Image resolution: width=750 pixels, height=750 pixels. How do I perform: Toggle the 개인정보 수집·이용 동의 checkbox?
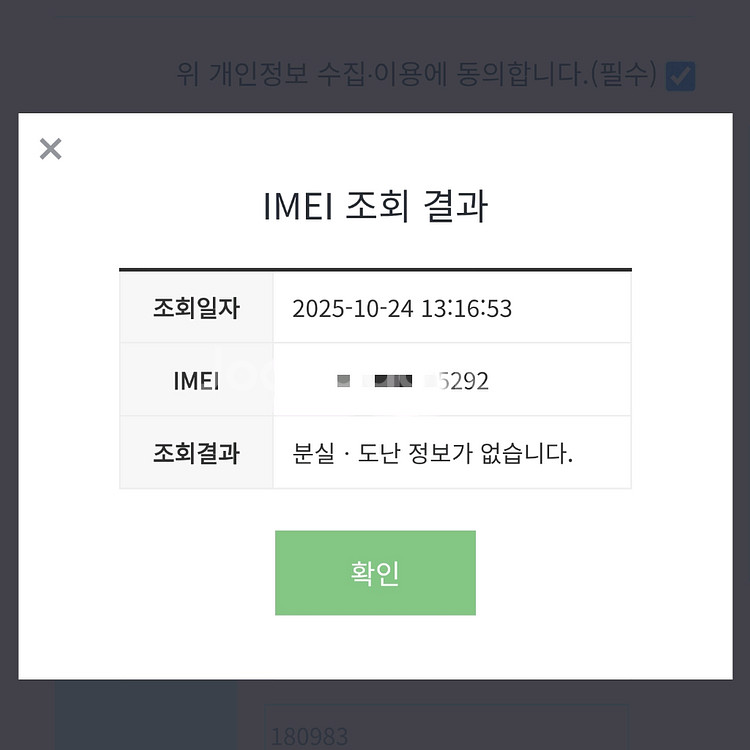click(x=681, y=75)
